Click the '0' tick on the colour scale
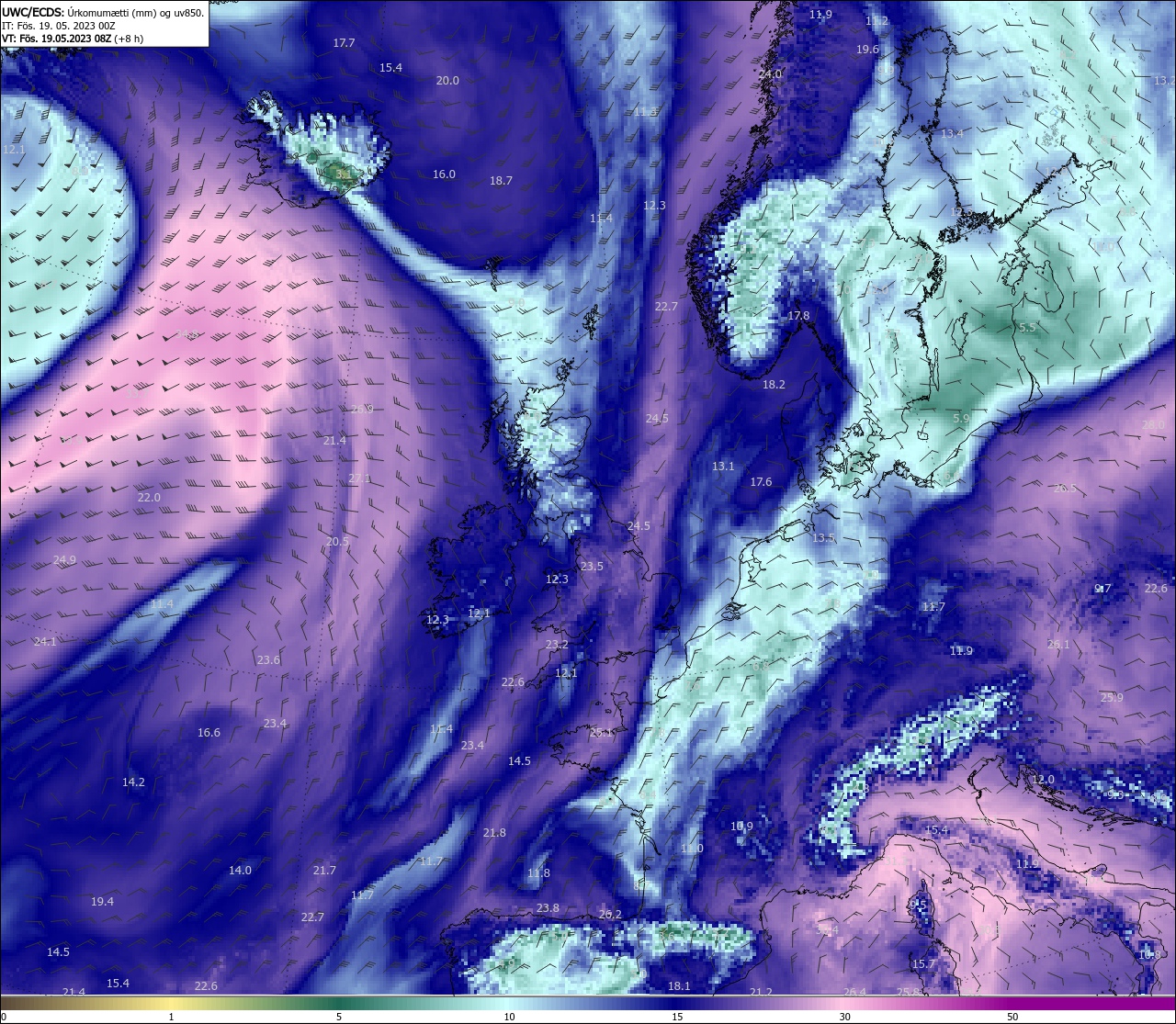Viewport: 1176px width, 1024px height. [x=3, y=1017]
